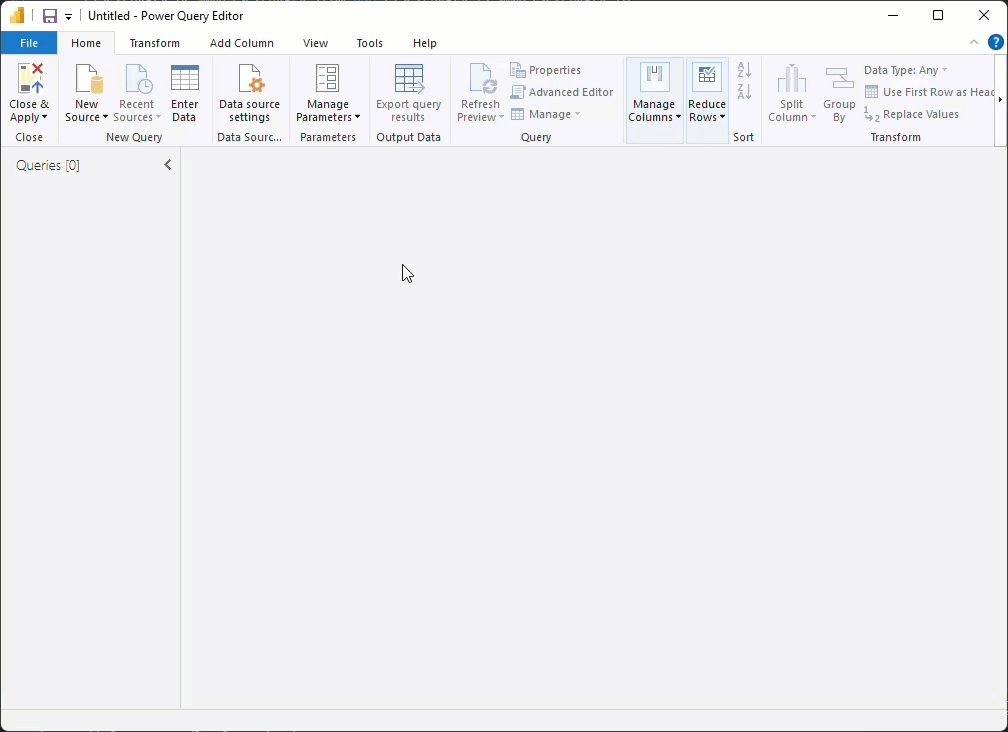Click the Save icon in the title bar
1008x732 pixels.
[48, 15]
